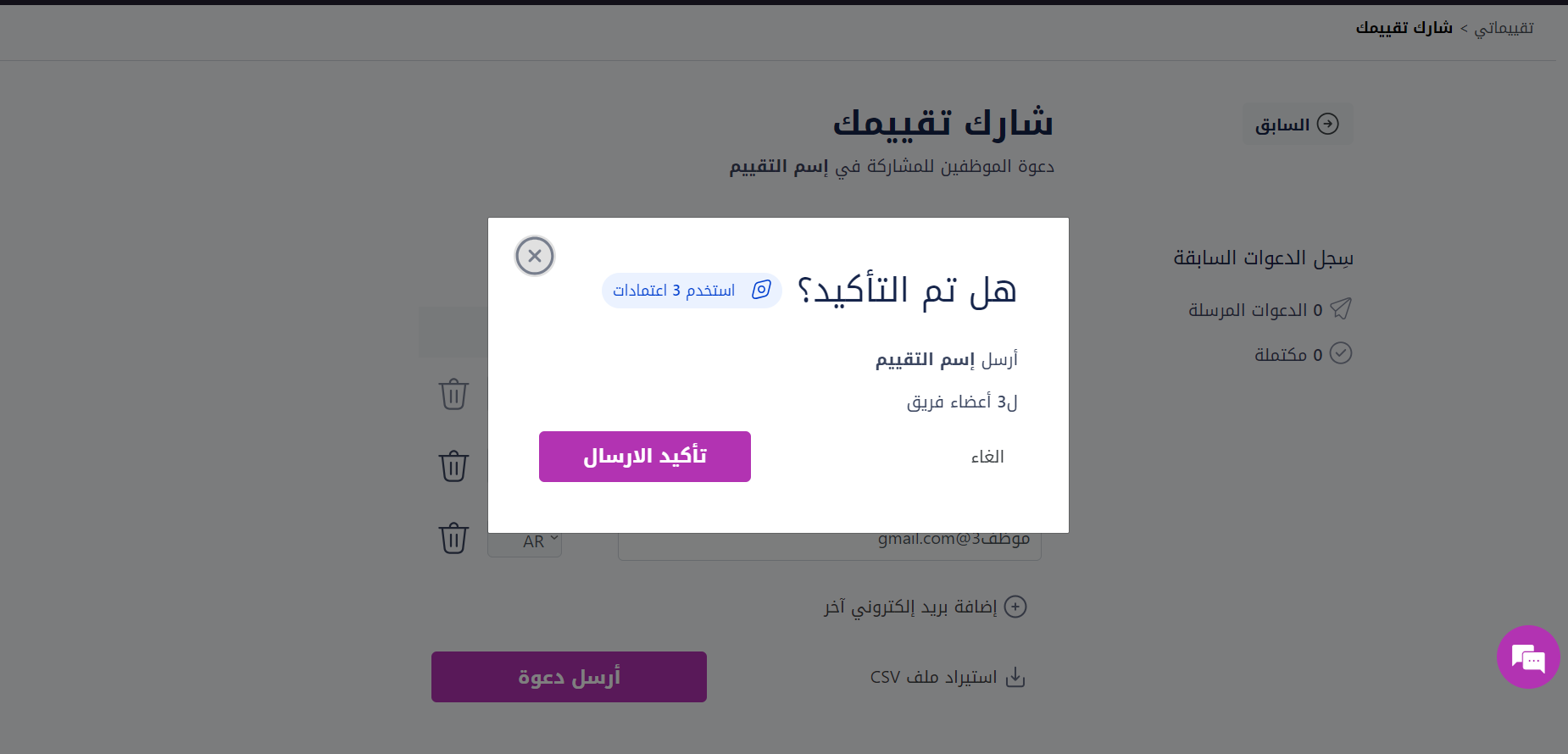Click the إضافة بريد إلكتروني آخر link
The height and width of the screenshot is (754, 1568).
click(x=910, y=607)
